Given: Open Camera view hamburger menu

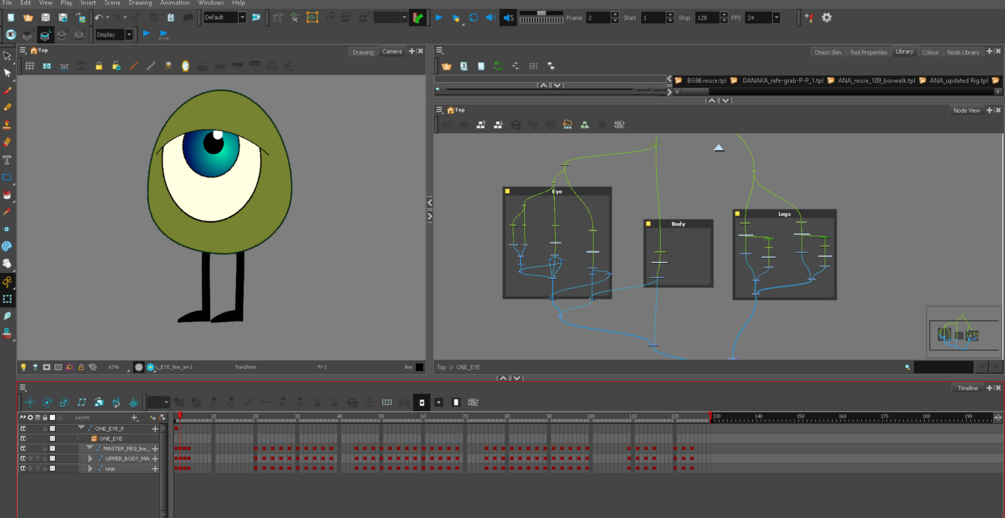Looking at the screenshot, I should 22,50.
